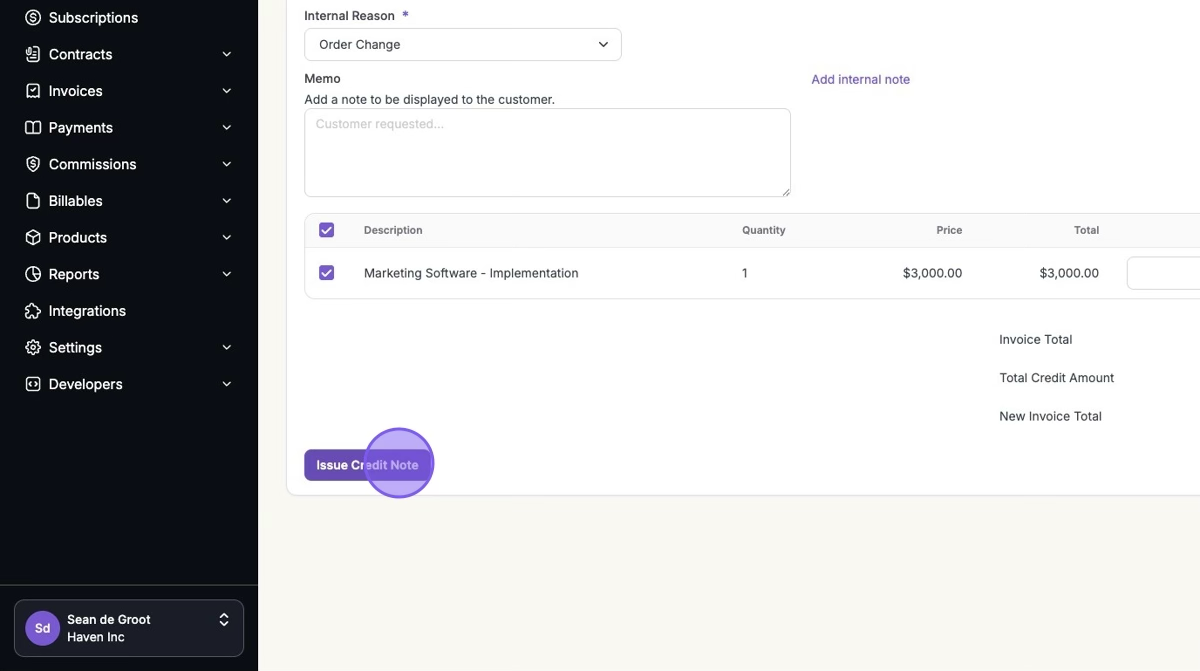Click the credit amount field for Marketing Software
This screenshot has width=1200, height=671.
pos(1165,273)
